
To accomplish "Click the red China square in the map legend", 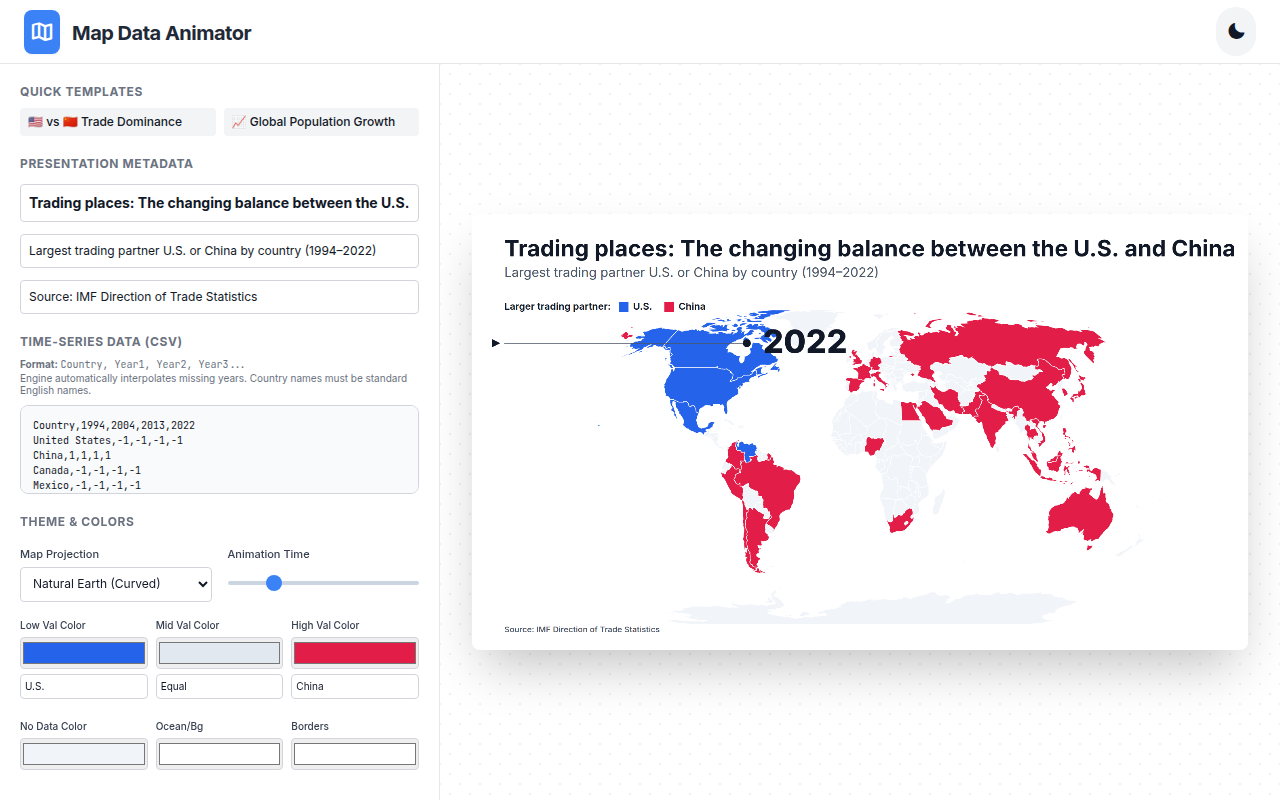I will click(667, 307).
